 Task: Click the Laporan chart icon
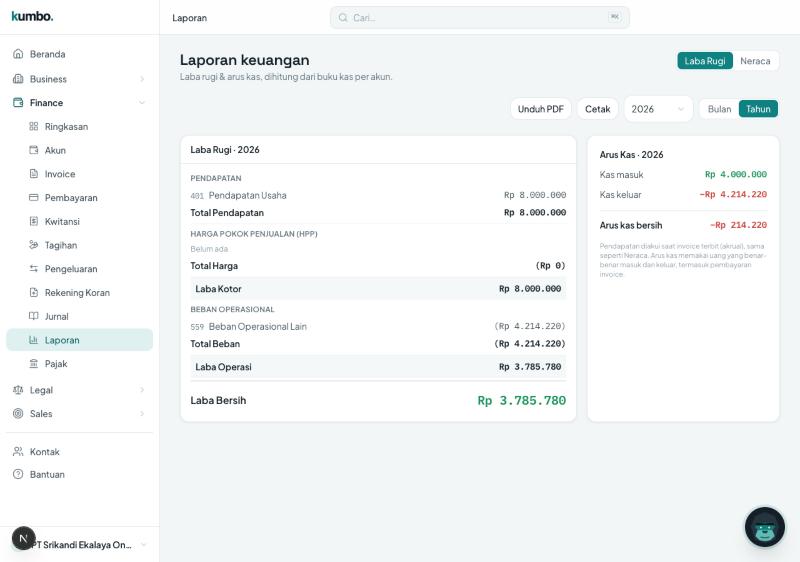(x=34, y=340)
